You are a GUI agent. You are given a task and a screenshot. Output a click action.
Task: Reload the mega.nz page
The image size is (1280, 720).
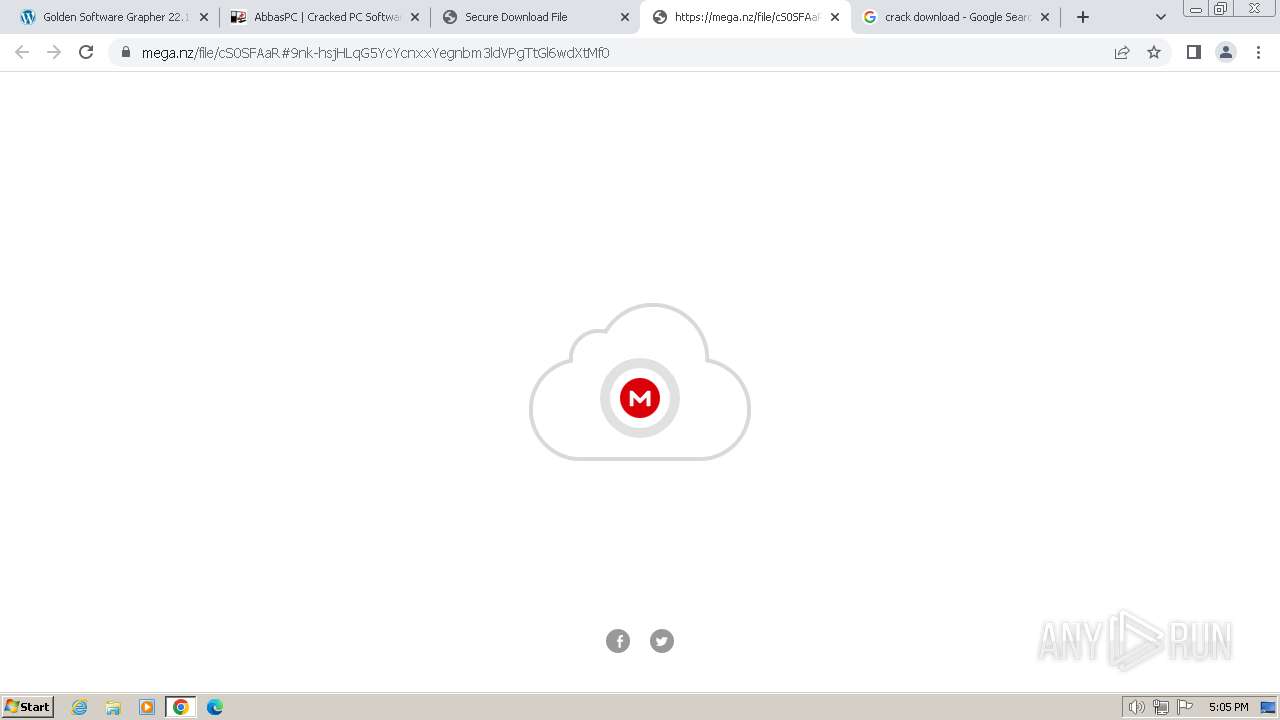pyautogui.click(x=86, y=52)
